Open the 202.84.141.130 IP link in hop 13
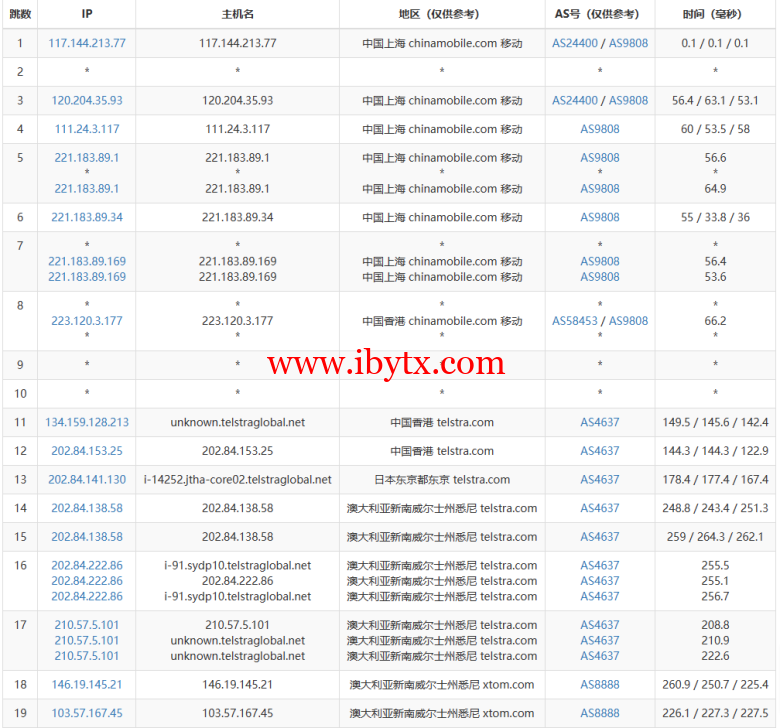Screen dimensions: 780x728 point(87,480)
